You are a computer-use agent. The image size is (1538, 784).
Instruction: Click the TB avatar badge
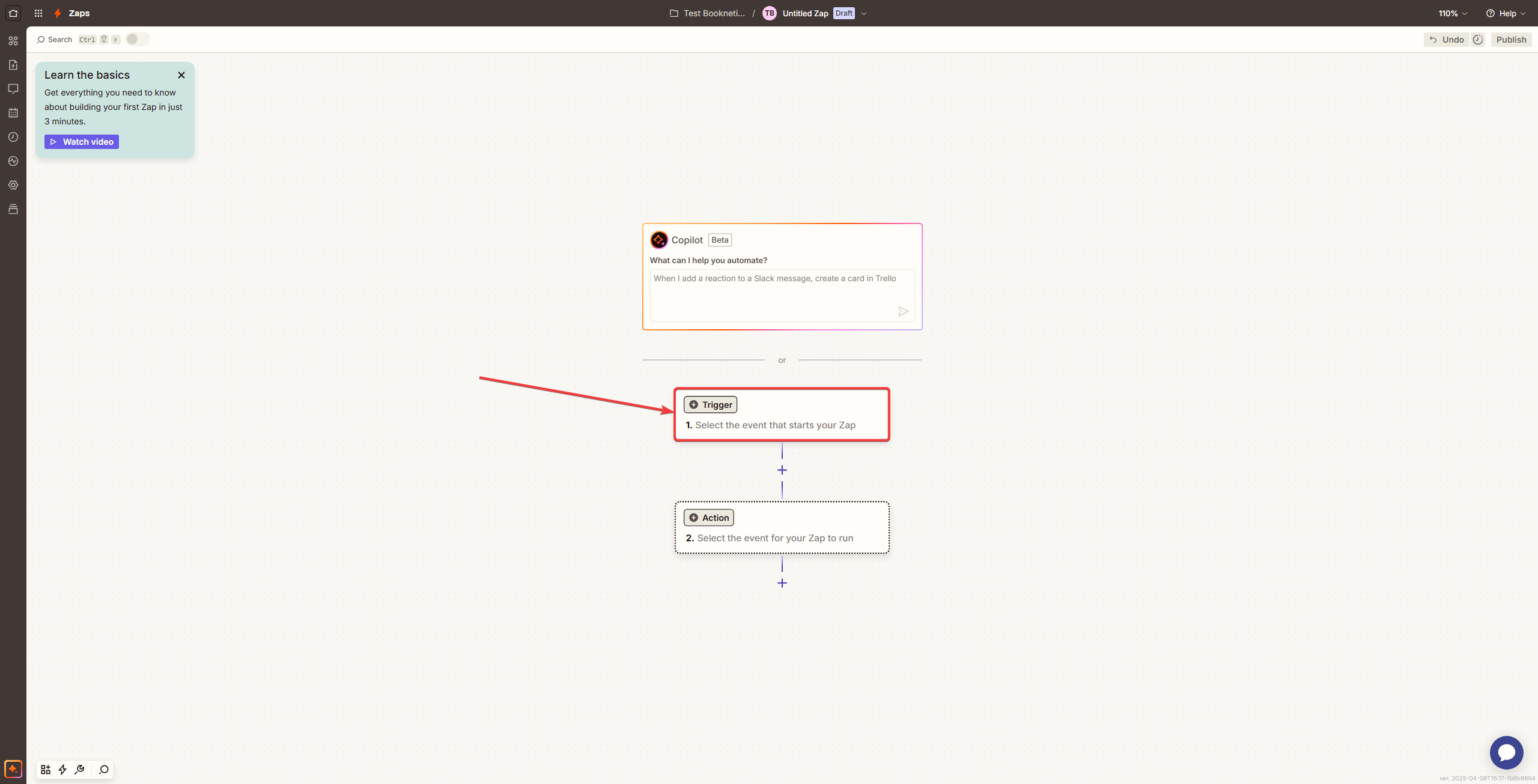pos(770,13)
